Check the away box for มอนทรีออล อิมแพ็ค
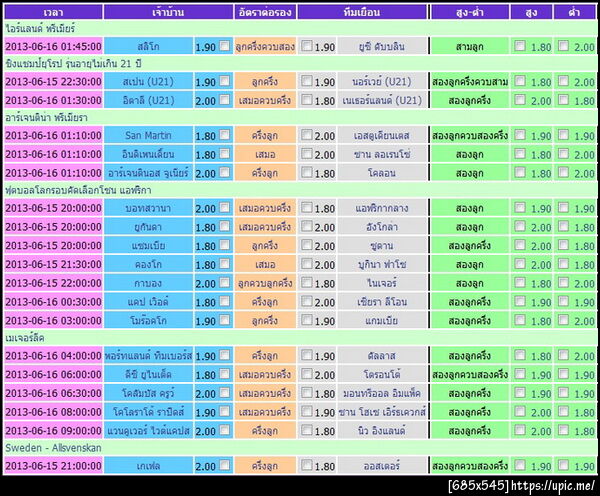This screenshot has height=496, width=600. (x=306, y=393)
